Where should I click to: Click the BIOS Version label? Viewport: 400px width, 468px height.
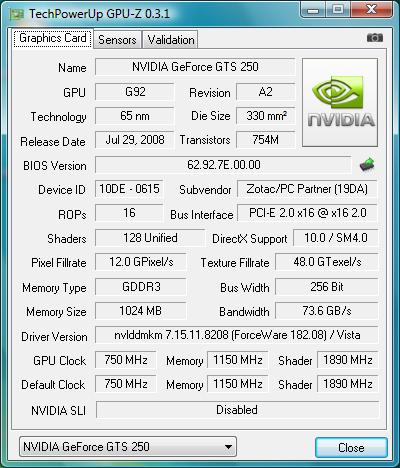(55, 166)
